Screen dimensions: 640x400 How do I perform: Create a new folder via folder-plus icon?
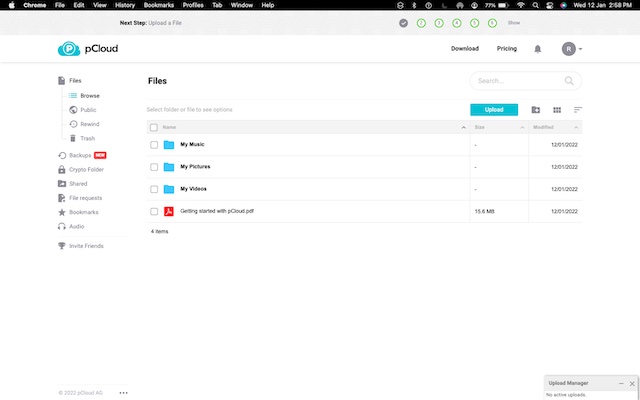[x=536, y=110]
